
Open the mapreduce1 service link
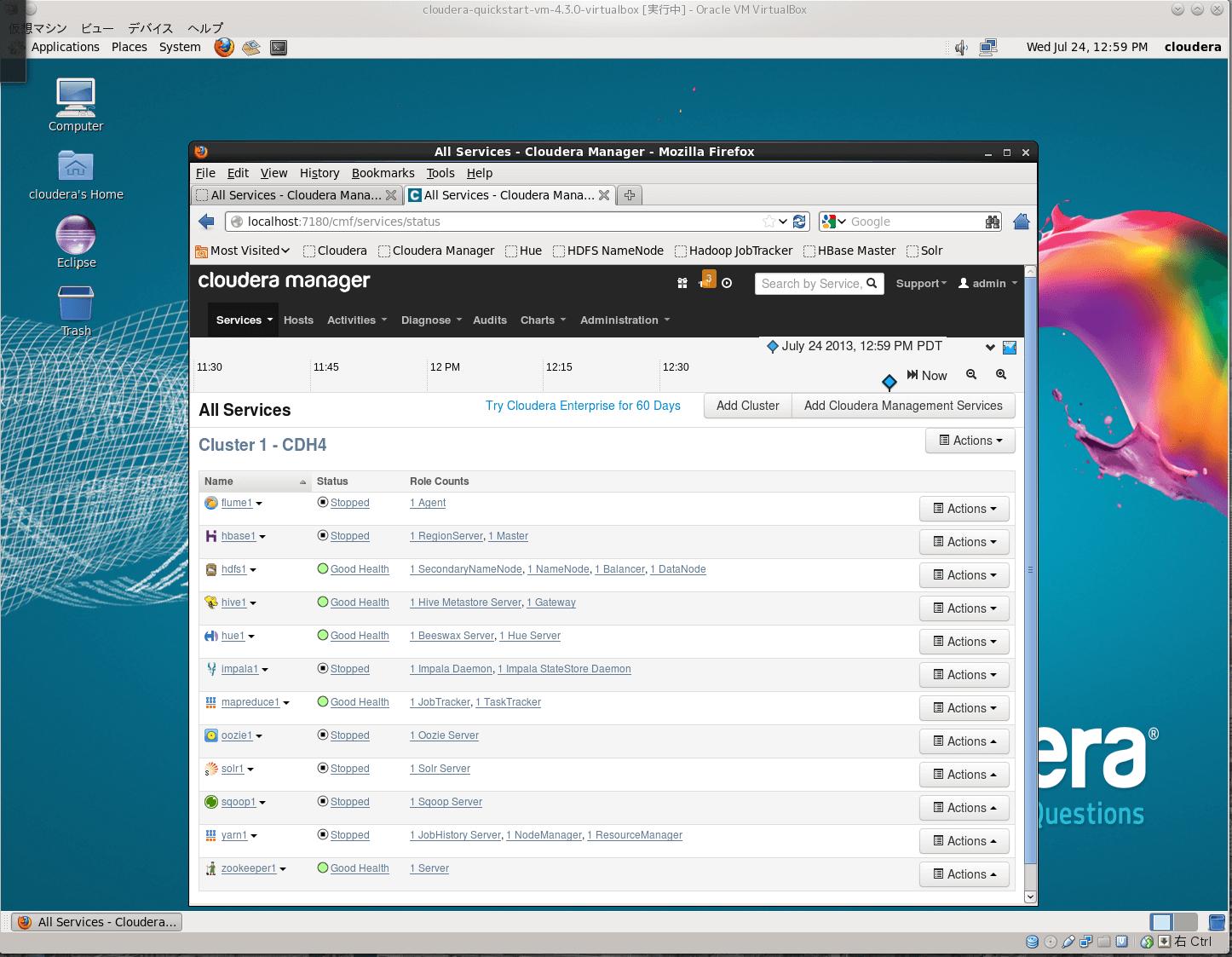tap(250, 702)
